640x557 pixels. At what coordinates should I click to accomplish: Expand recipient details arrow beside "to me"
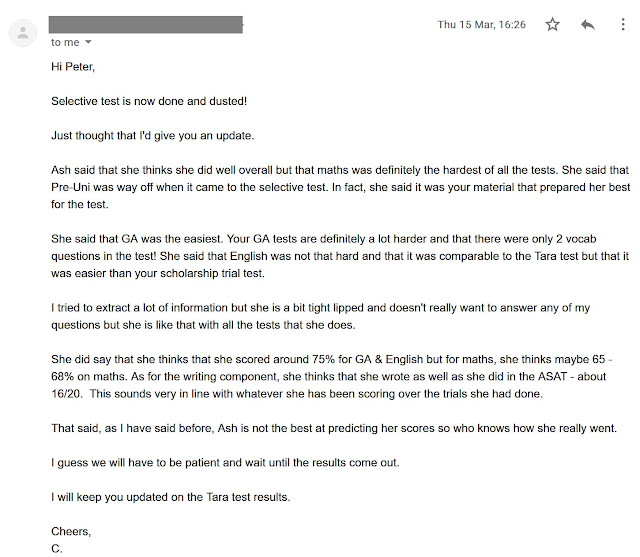pyautogui.click(x=88, y=42)
